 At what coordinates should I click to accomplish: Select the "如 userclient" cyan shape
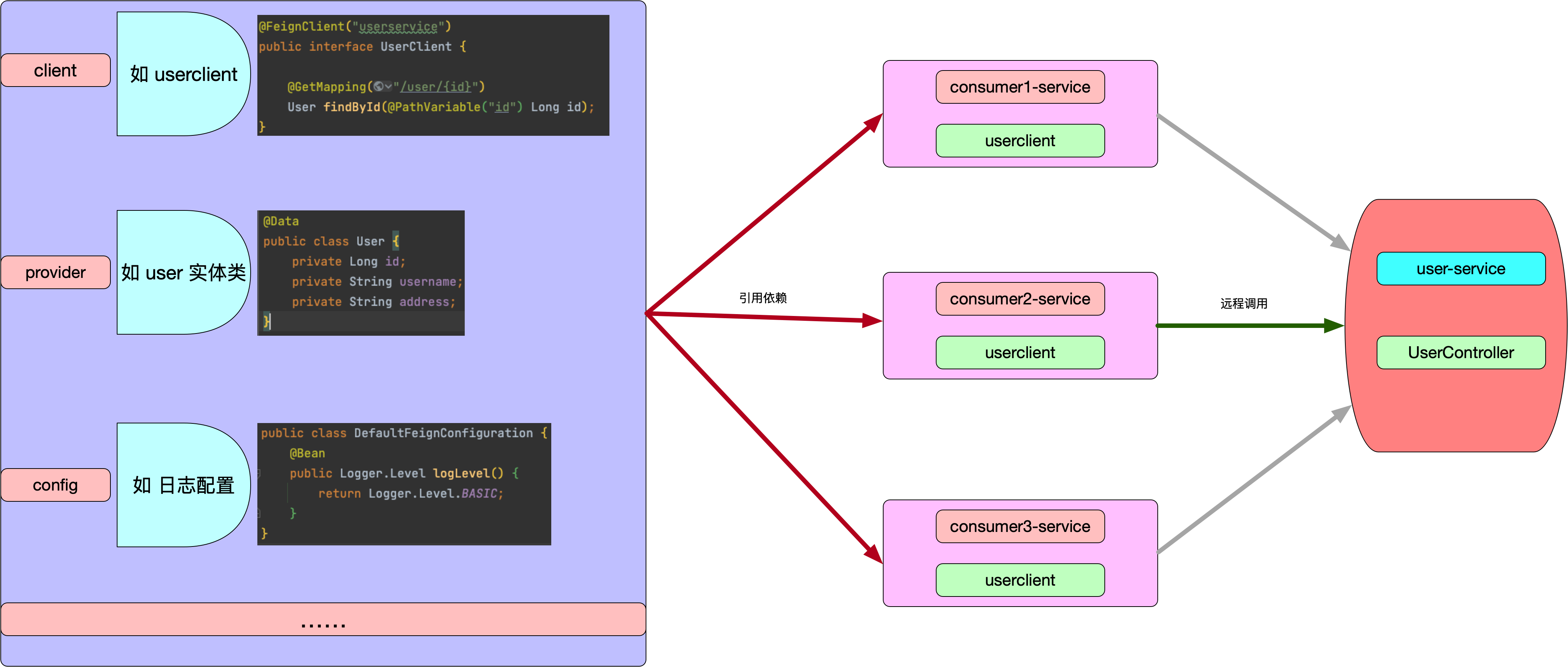[183, 73]
